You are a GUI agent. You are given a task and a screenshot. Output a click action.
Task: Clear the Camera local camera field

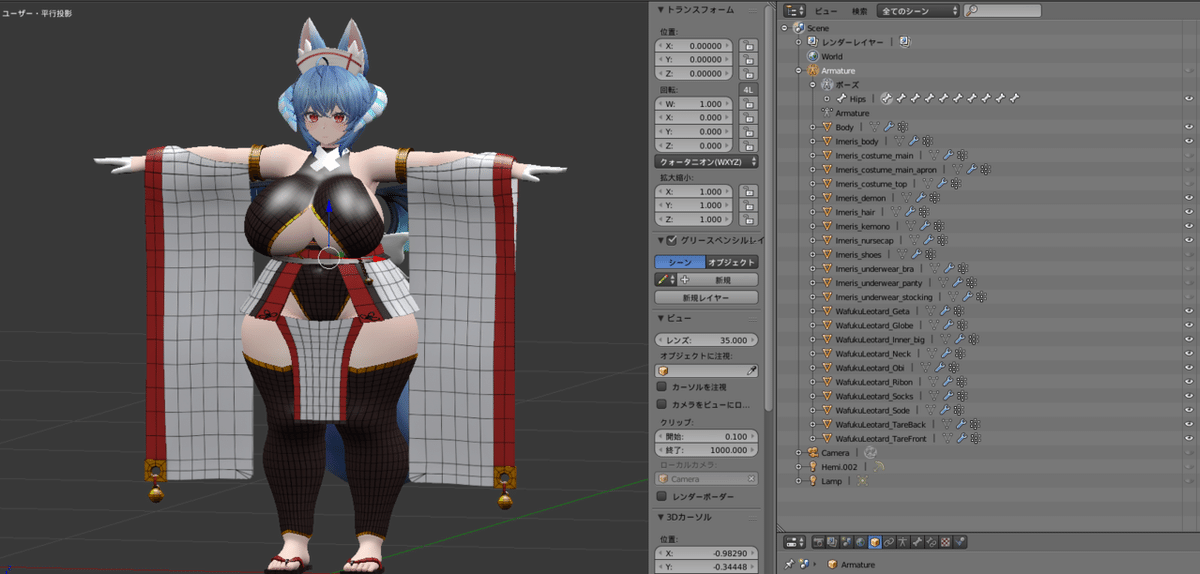click(x=752, y=479)
